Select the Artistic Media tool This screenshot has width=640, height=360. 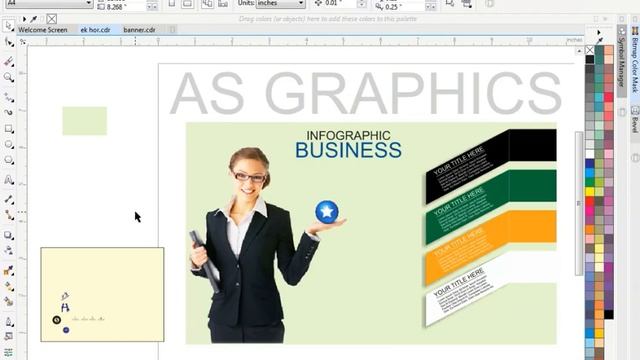click(x=8, y=112)
